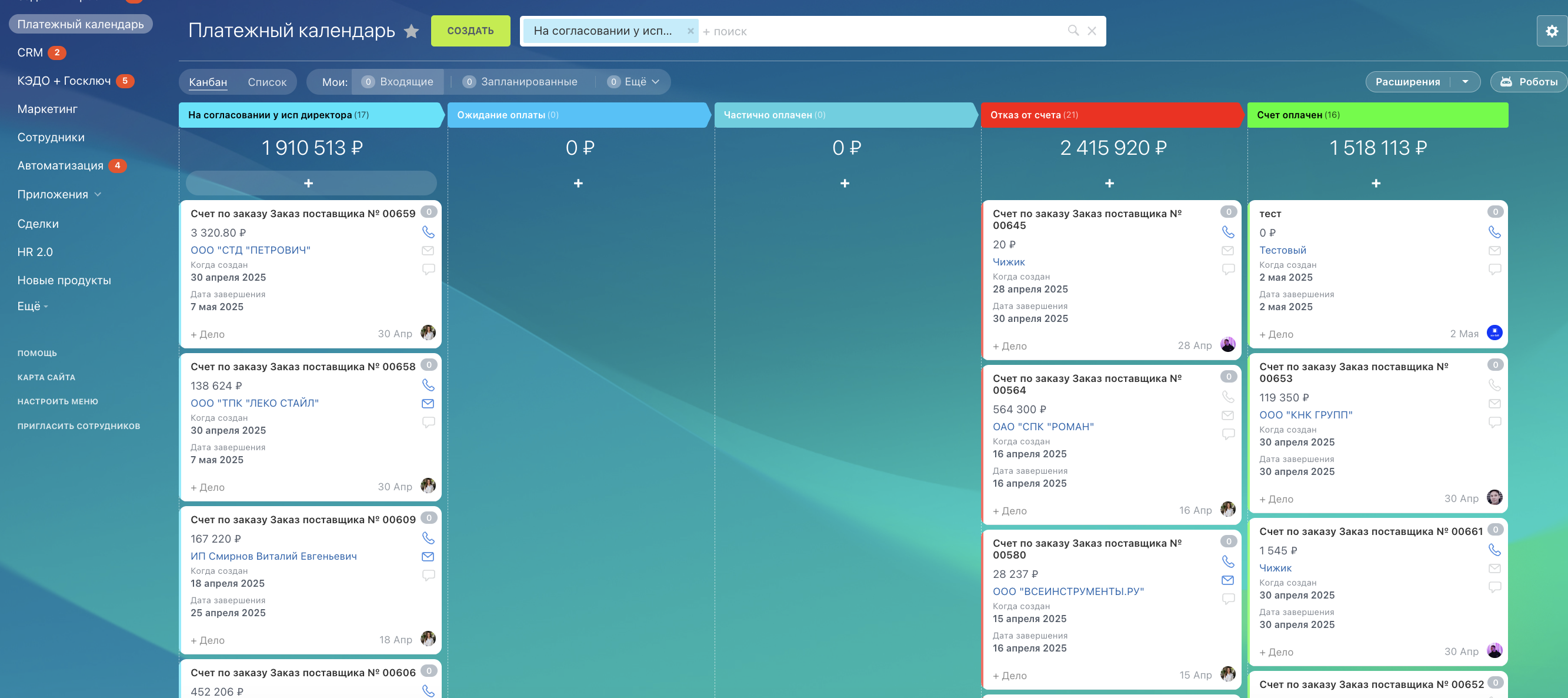Click email icon on ООО ТПК ЛЕКО СТАЙЛ card

pos(428,403)
